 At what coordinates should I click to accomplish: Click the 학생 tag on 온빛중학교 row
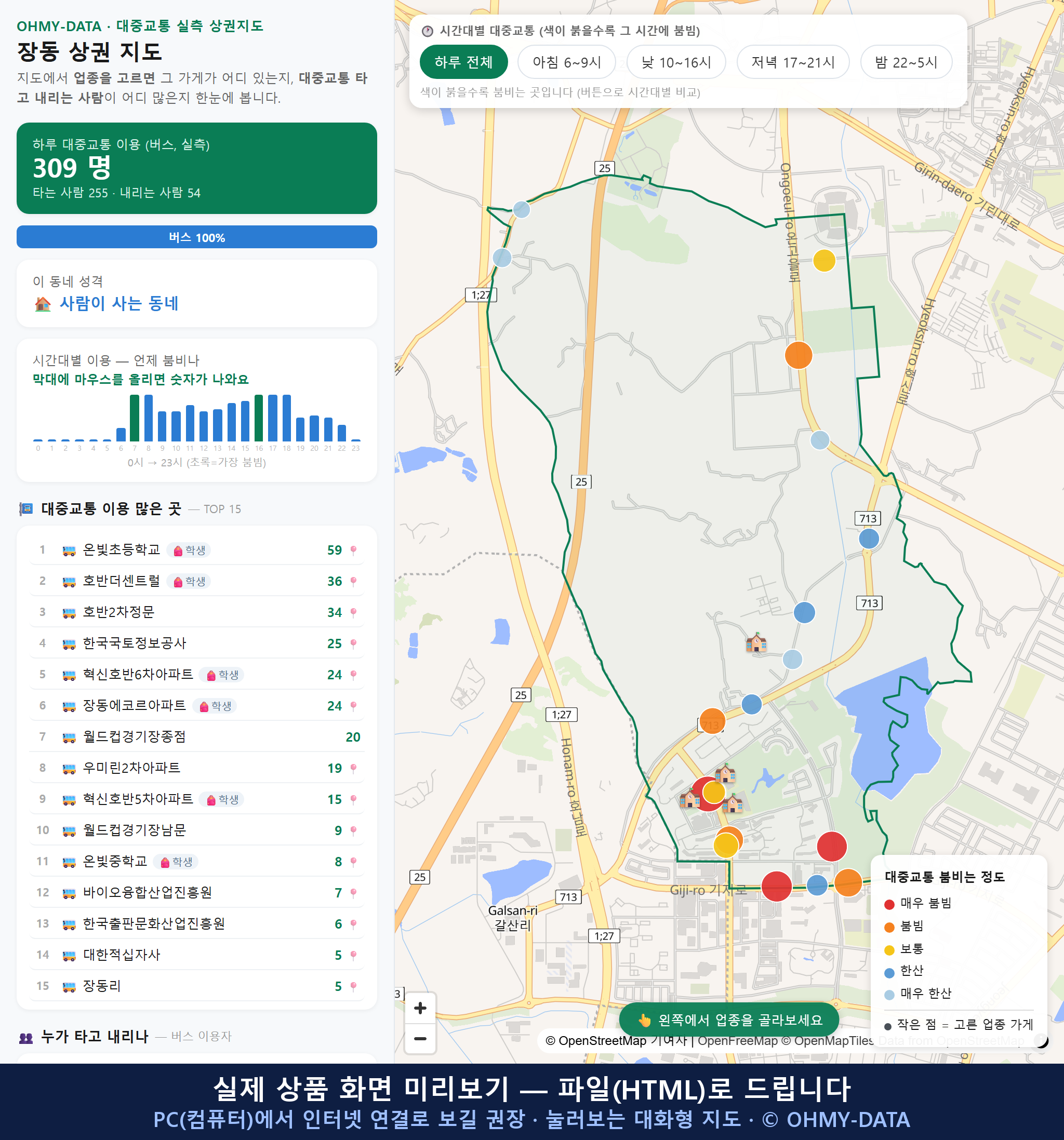[176, 862]
